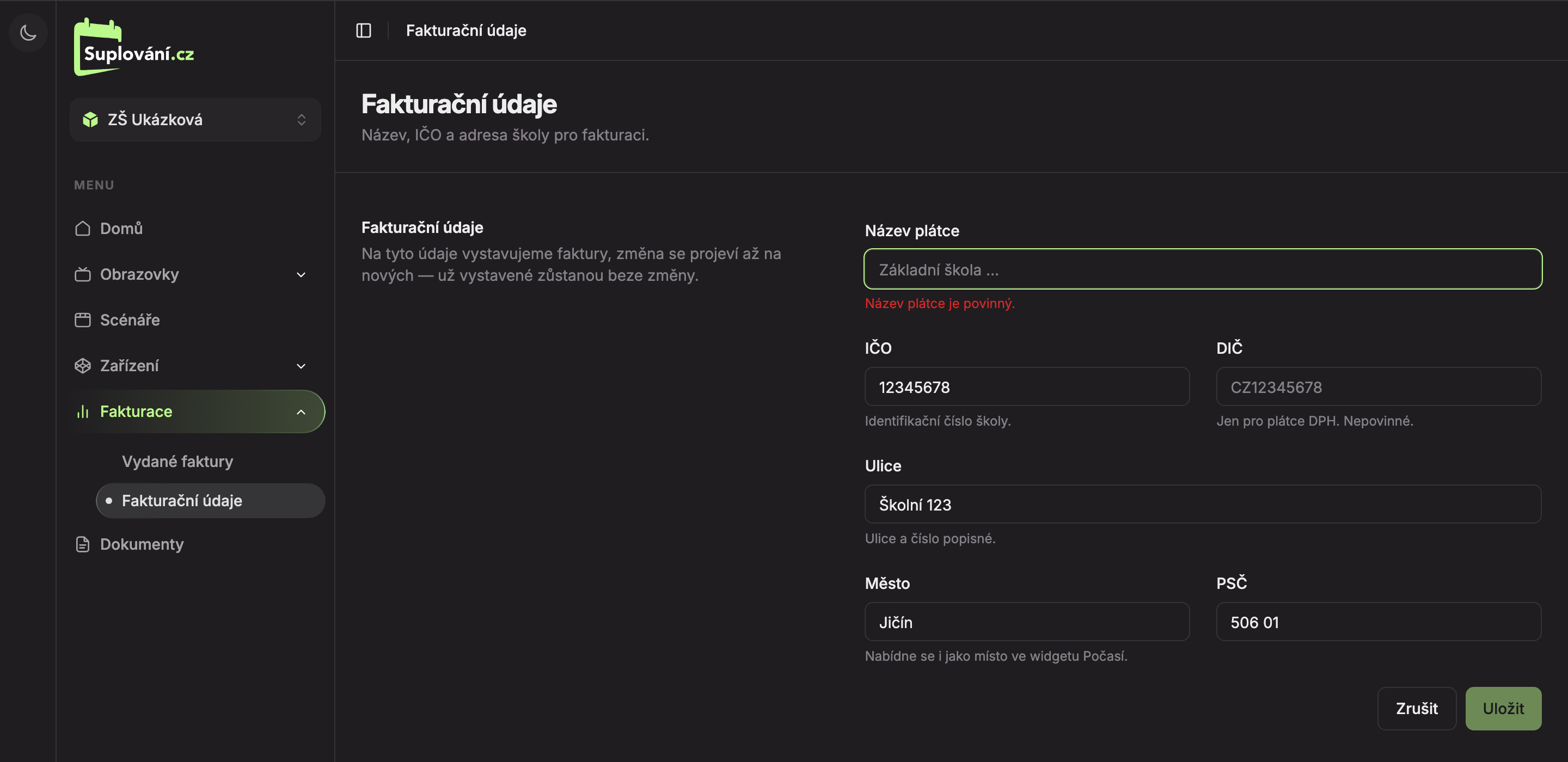Collapse the Fakturace submenu chevron
The image size is (1568, 762).
(301, 412)
